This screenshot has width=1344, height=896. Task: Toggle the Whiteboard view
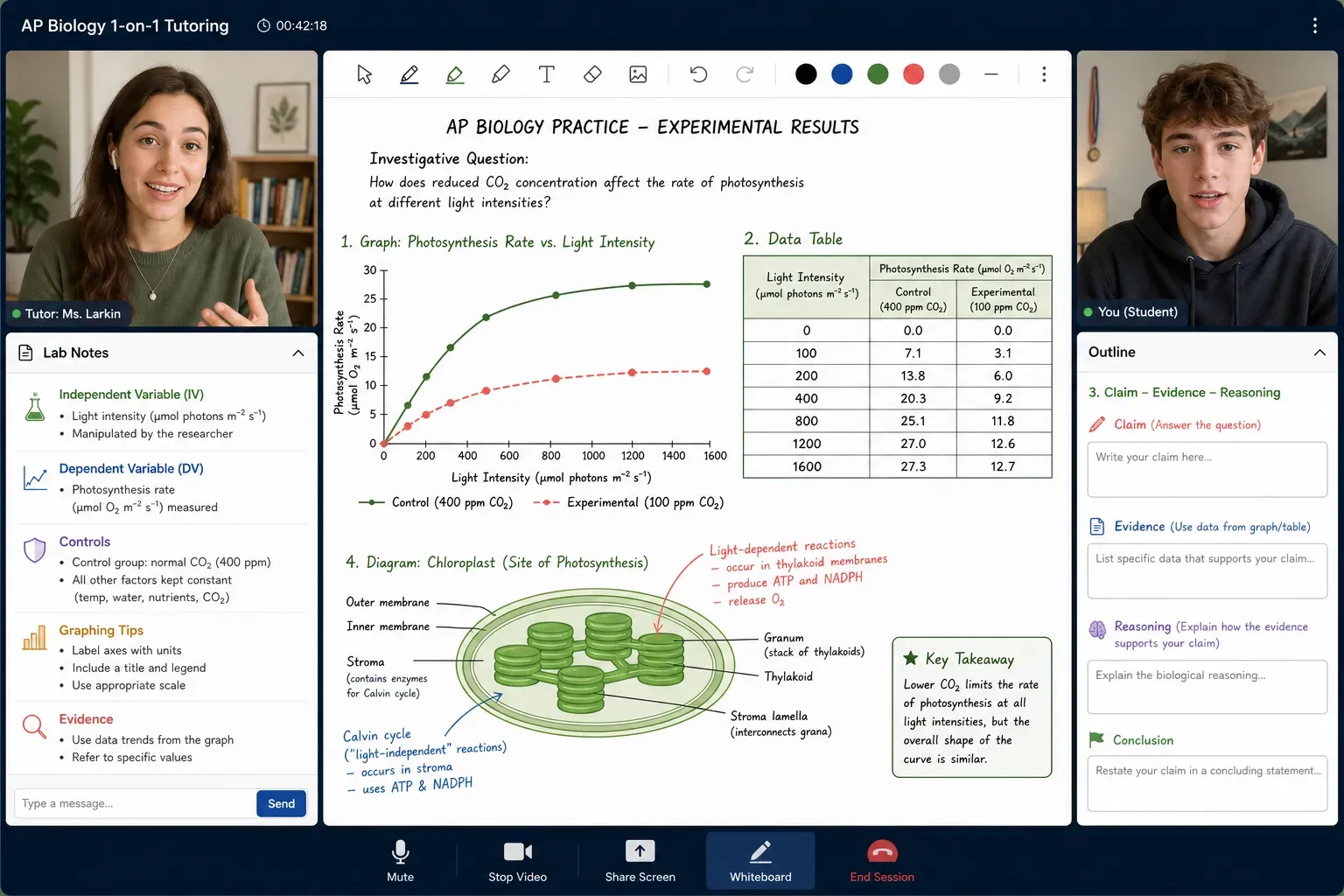pos(760,861)
